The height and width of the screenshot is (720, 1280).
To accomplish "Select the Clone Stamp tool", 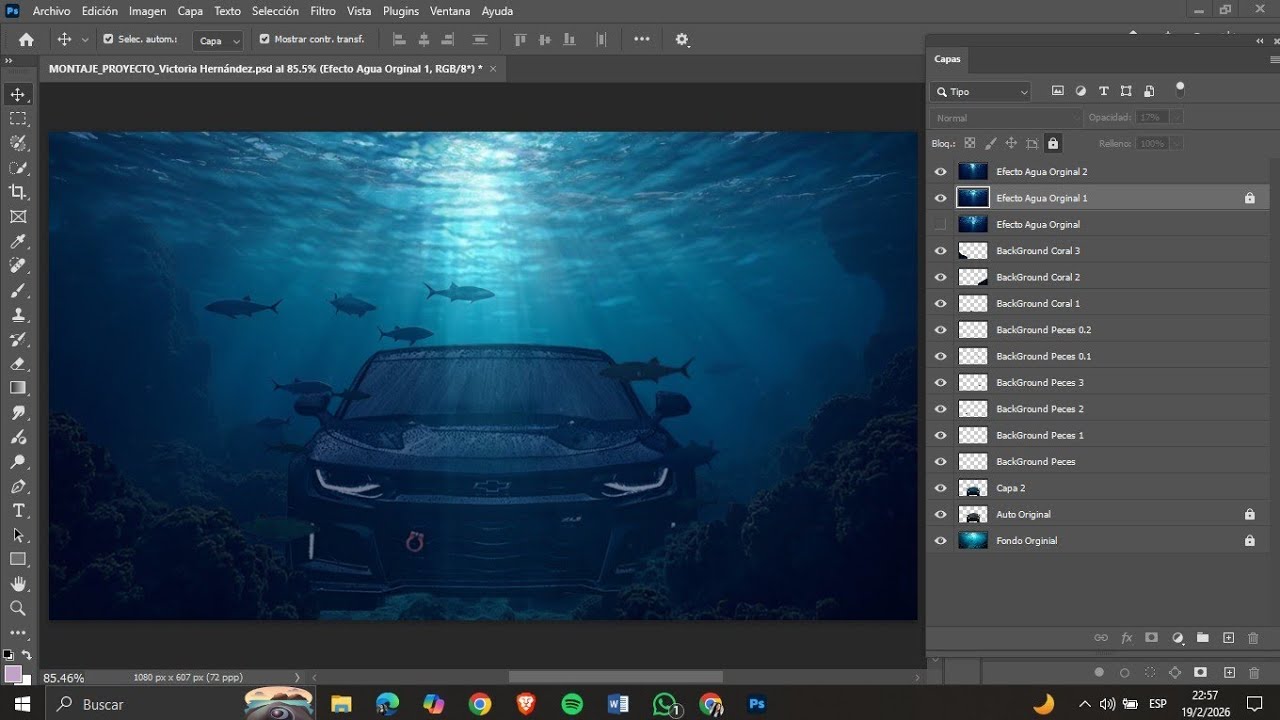I will coord(18,314).
